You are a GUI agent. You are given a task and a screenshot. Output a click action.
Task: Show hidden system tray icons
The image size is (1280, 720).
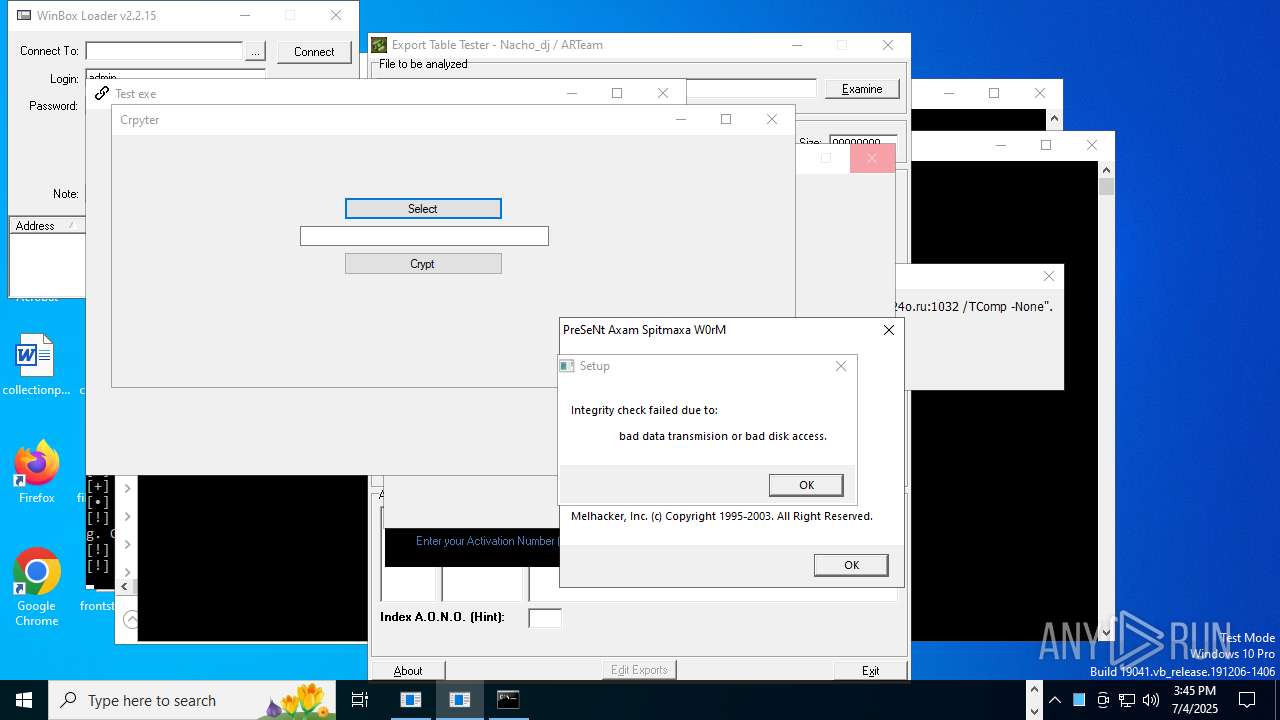(x=1054, y=700)
